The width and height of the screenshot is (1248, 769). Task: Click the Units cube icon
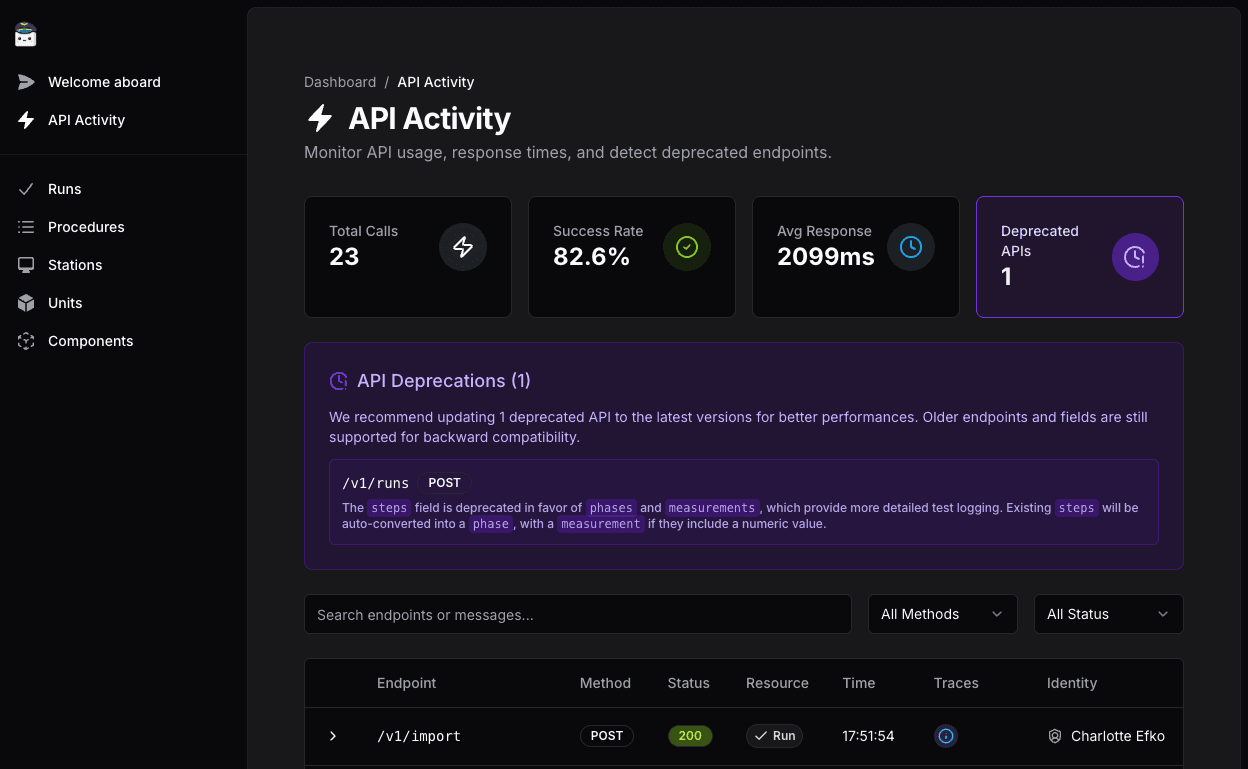click(x=26, y=303)
